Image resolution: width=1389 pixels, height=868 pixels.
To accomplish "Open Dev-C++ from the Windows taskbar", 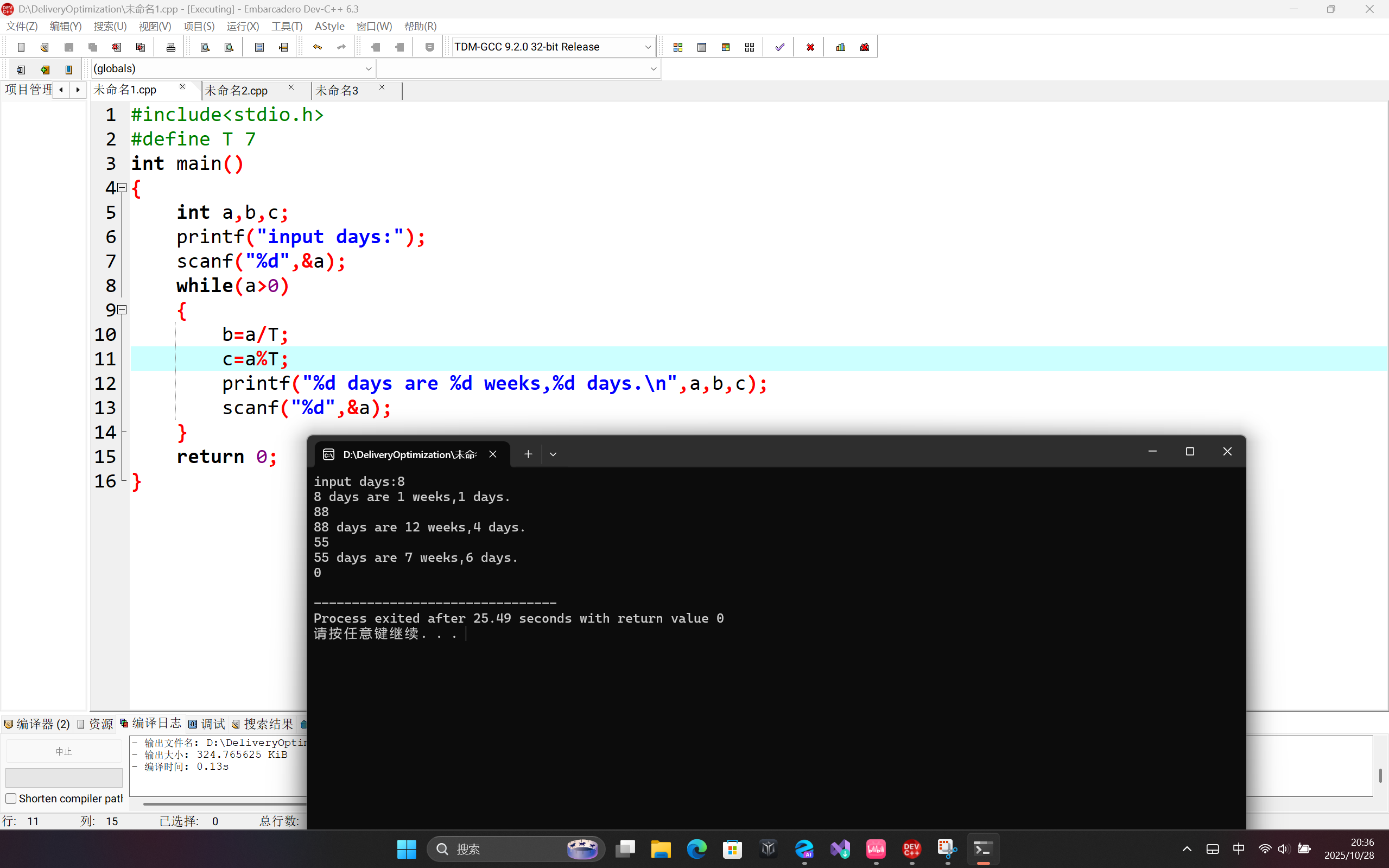I will coord(911,848).
